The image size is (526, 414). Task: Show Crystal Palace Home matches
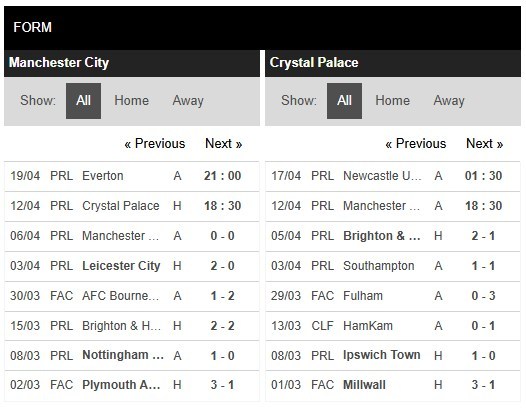tap(392, 101)
